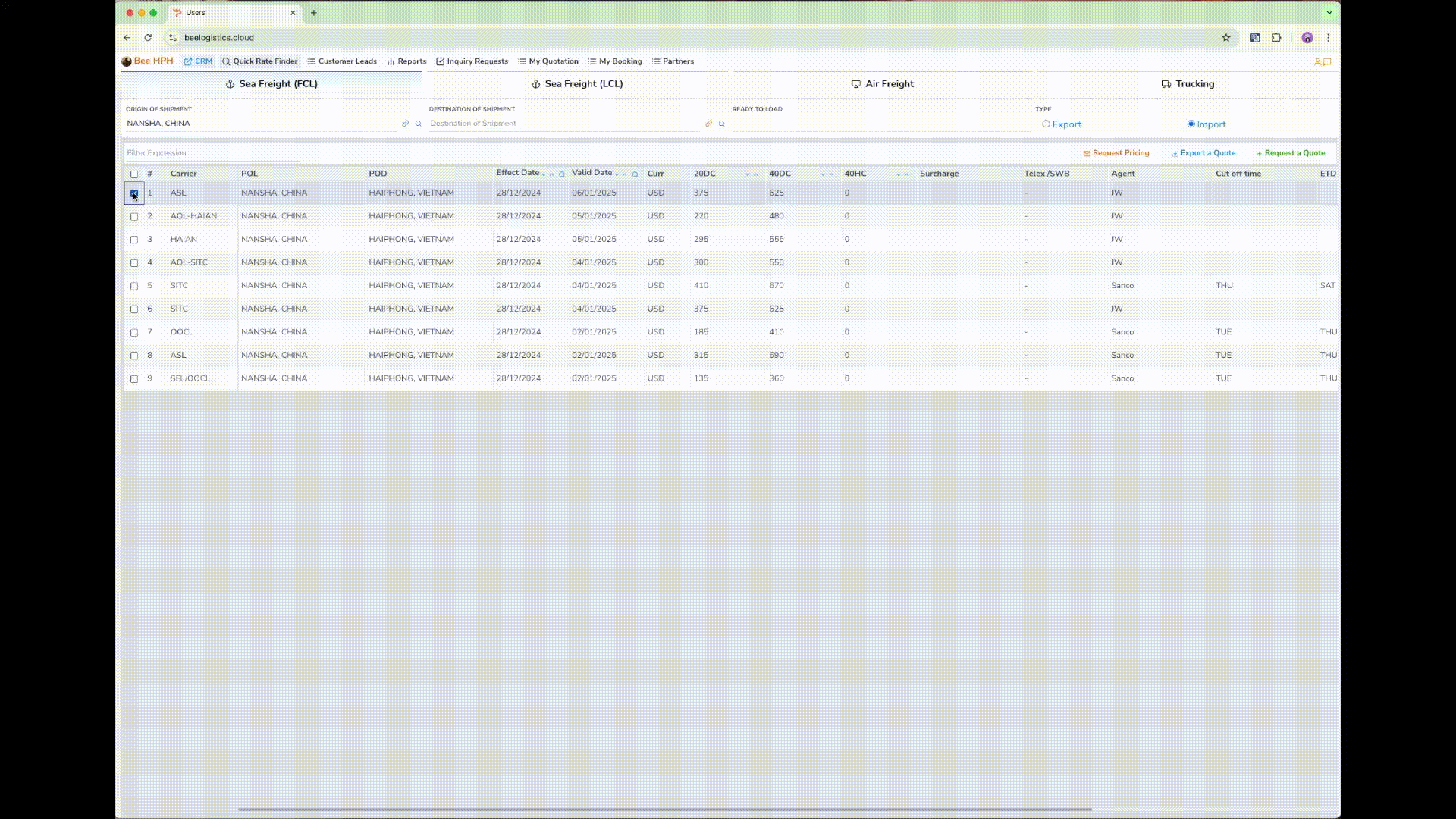
Task: Open browser extensions puzzle icon
Action: click(1276, 38)
